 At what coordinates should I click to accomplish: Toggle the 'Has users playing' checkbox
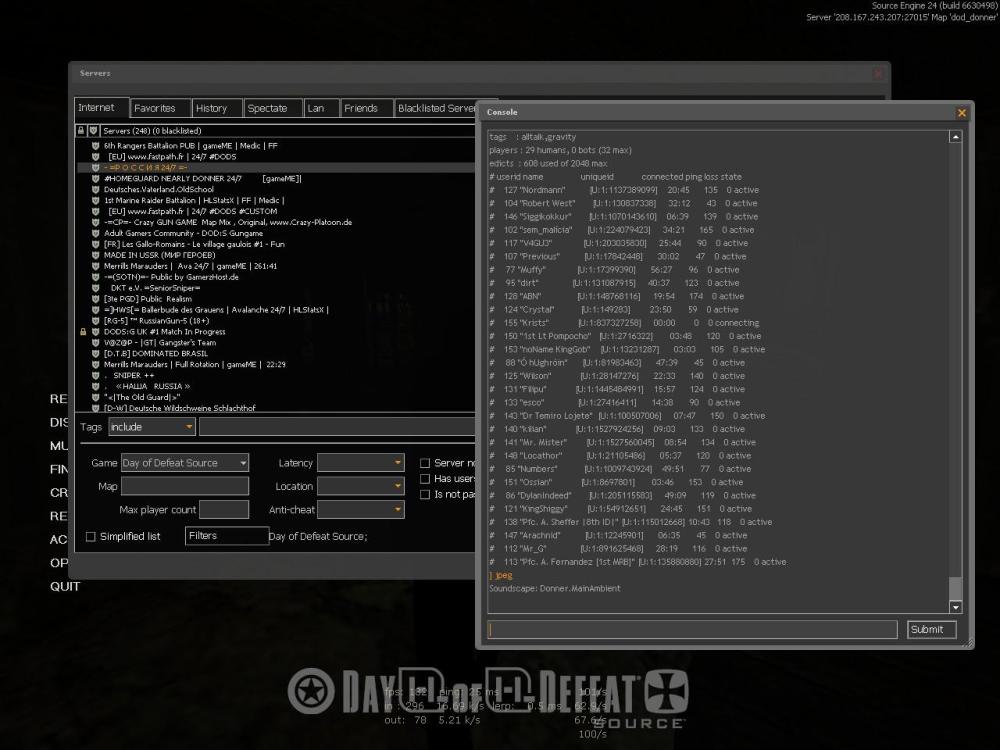[x=425, y=478]
